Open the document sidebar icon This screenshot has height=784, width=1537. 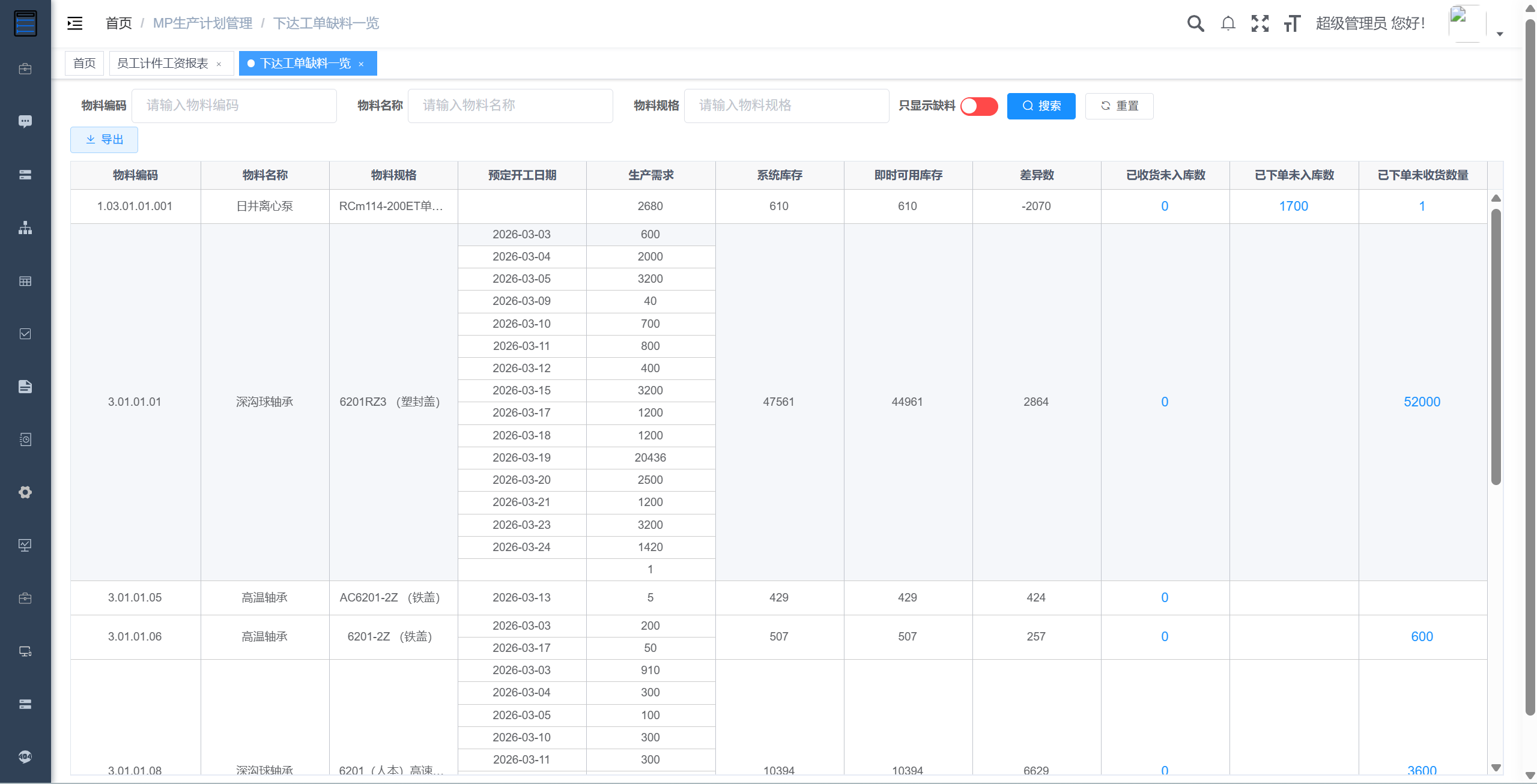[x=25, y=387]
